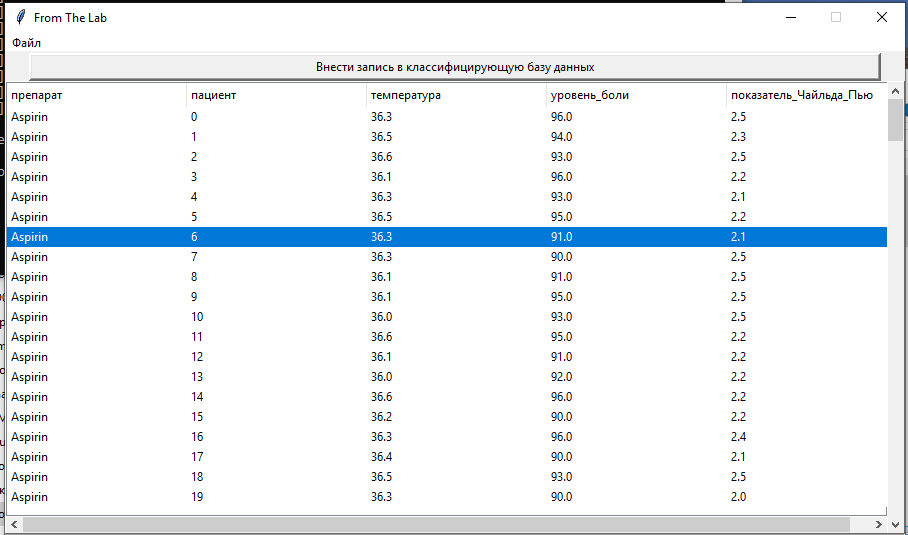The height and width of the screenshot is (535, 908).
Task: Select patient number 5 cell
Action: pyautogui.click(x=194, y=217)
